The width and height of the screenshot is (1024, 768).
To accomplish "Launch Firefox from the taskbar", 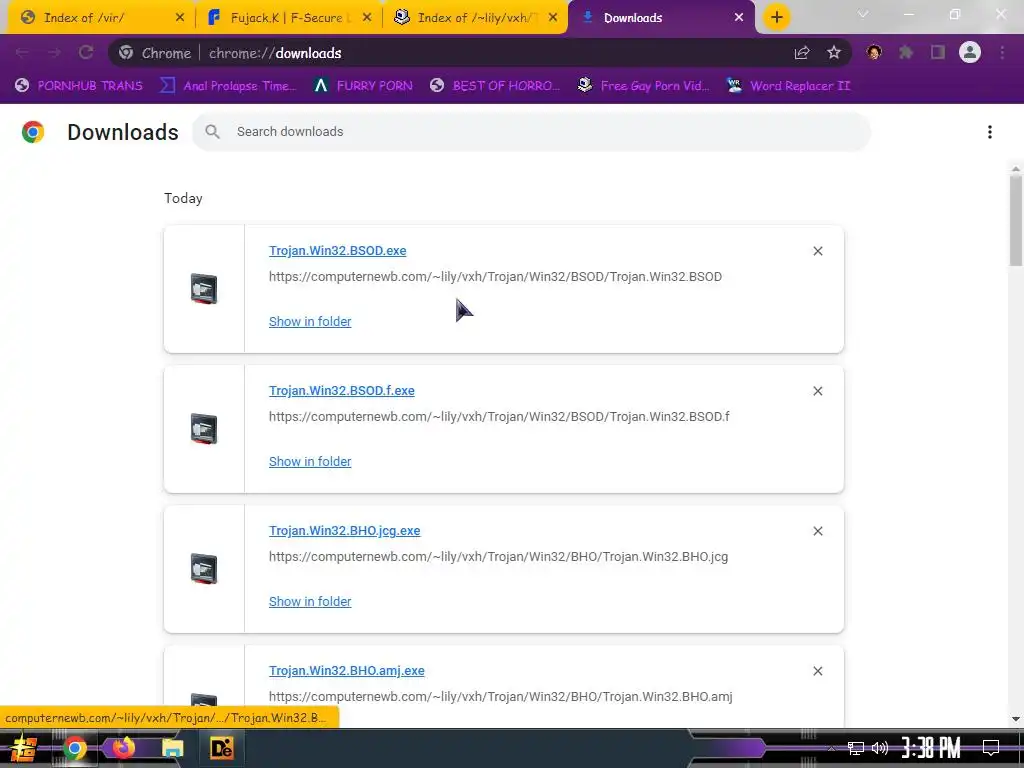I will tap(123, 748).
